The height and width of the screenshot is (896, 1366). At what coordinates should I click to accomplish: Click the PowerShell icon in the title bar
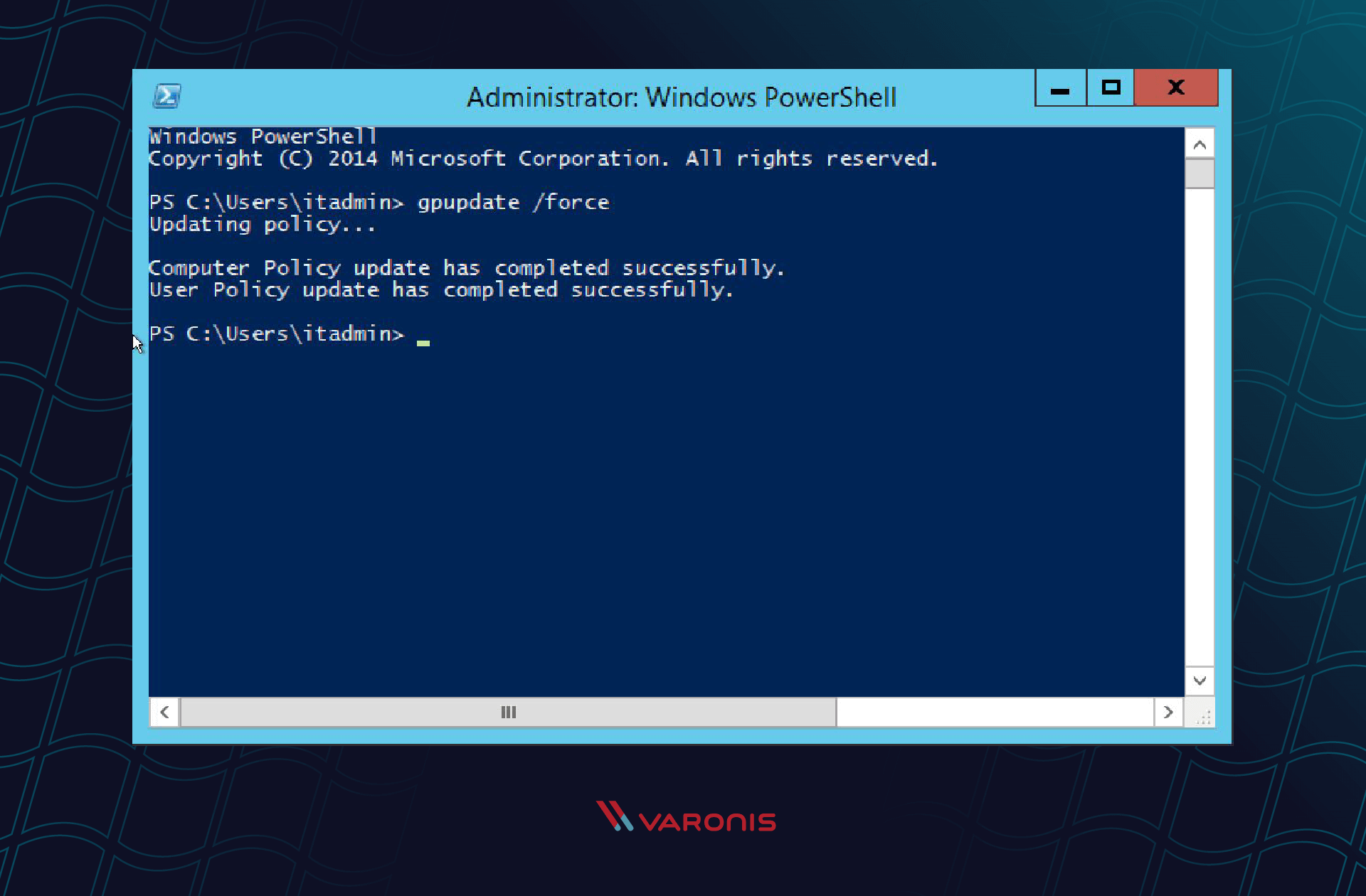click(166, 95)
